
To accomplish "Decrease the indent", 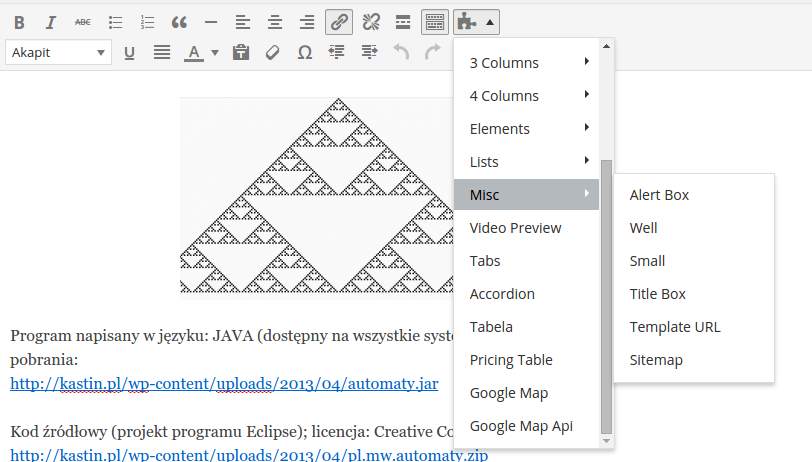I will point(337,52).
